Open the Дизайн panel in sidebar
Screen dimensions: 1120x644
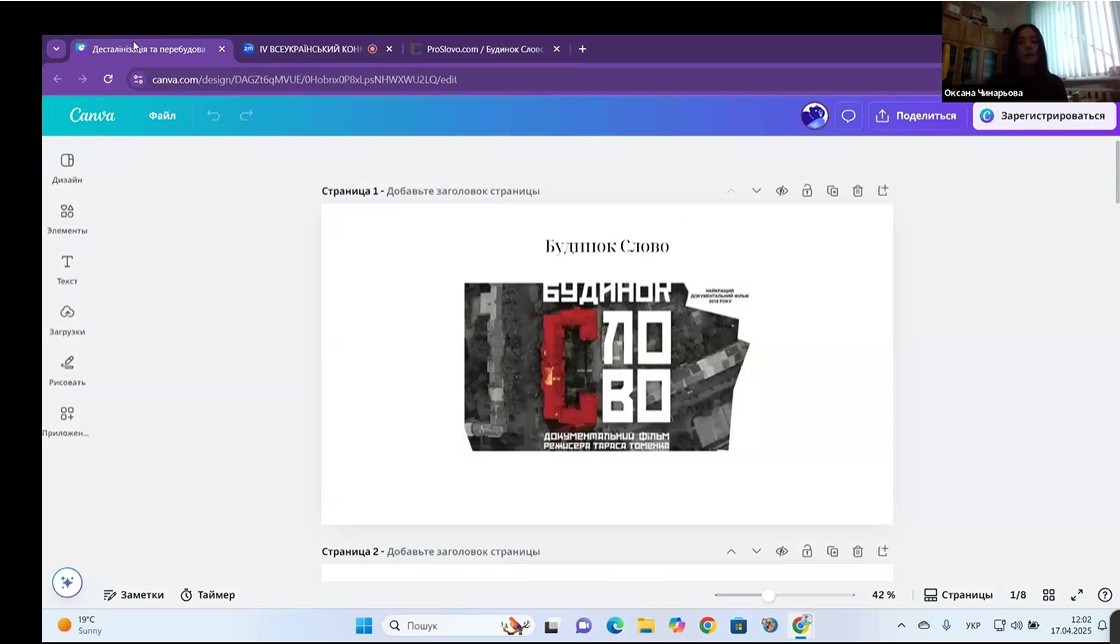click(x=67, y=168)
